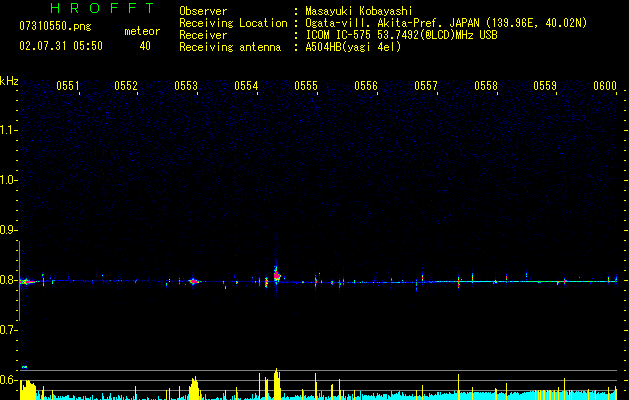Click the meteor count value 40
This screenshot has height=400, width=629.
(145, 46)
